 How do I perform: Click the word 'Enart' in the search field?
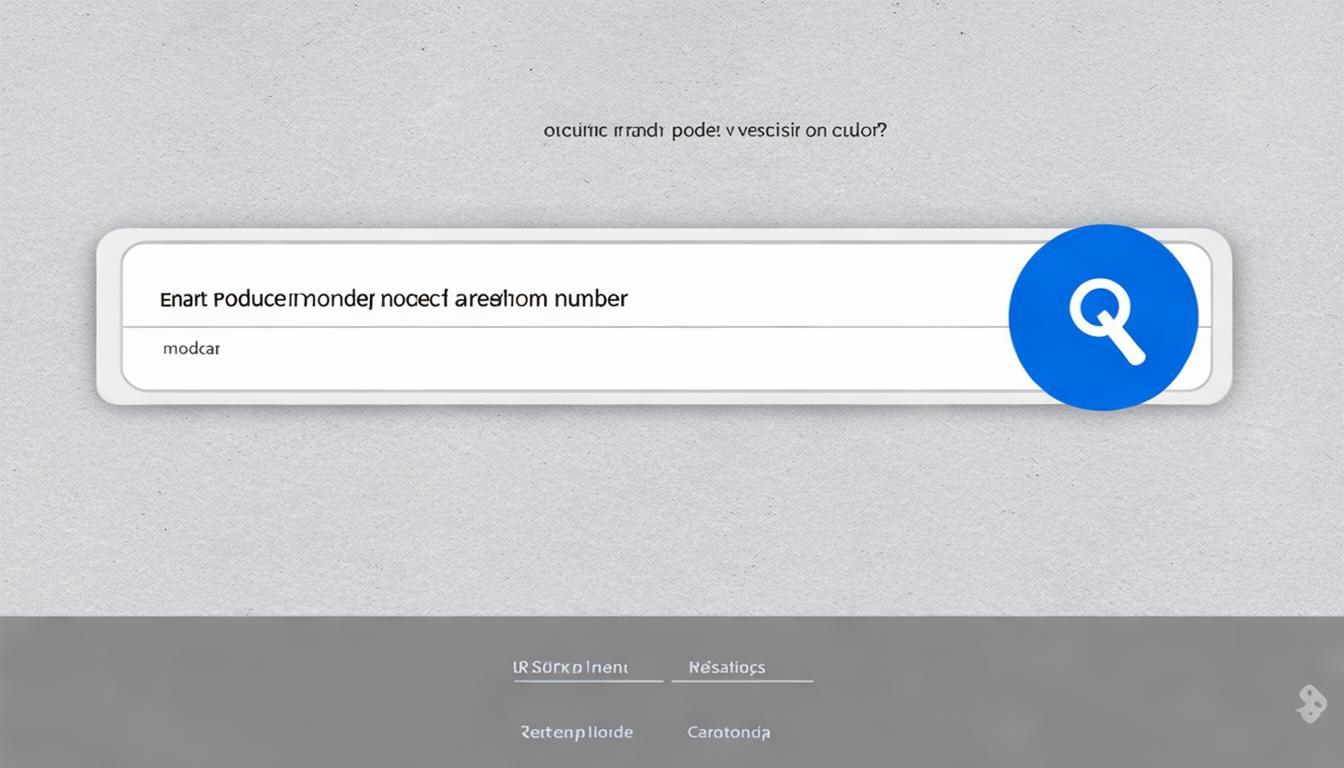pyautogui.click(x=181, y=299)
